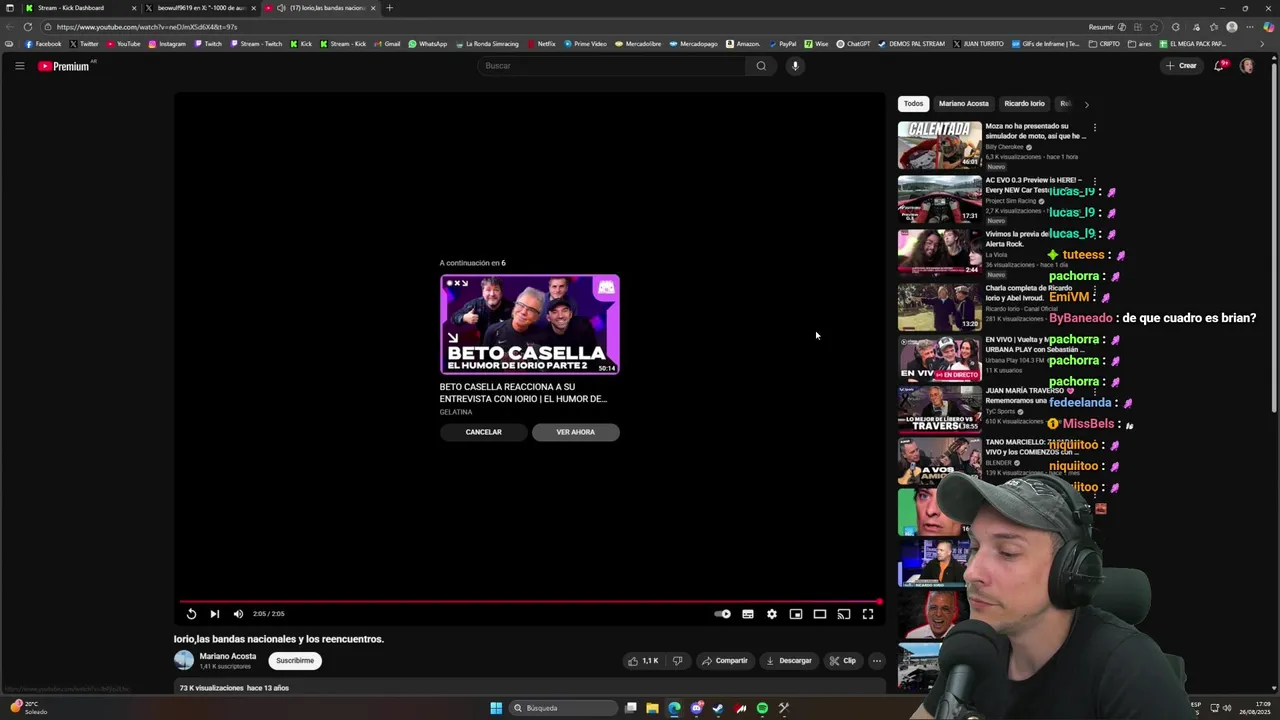Open the Copilot sidebar icon
Viewport: 1280px width, 720px height.
tap(1269, 27)
